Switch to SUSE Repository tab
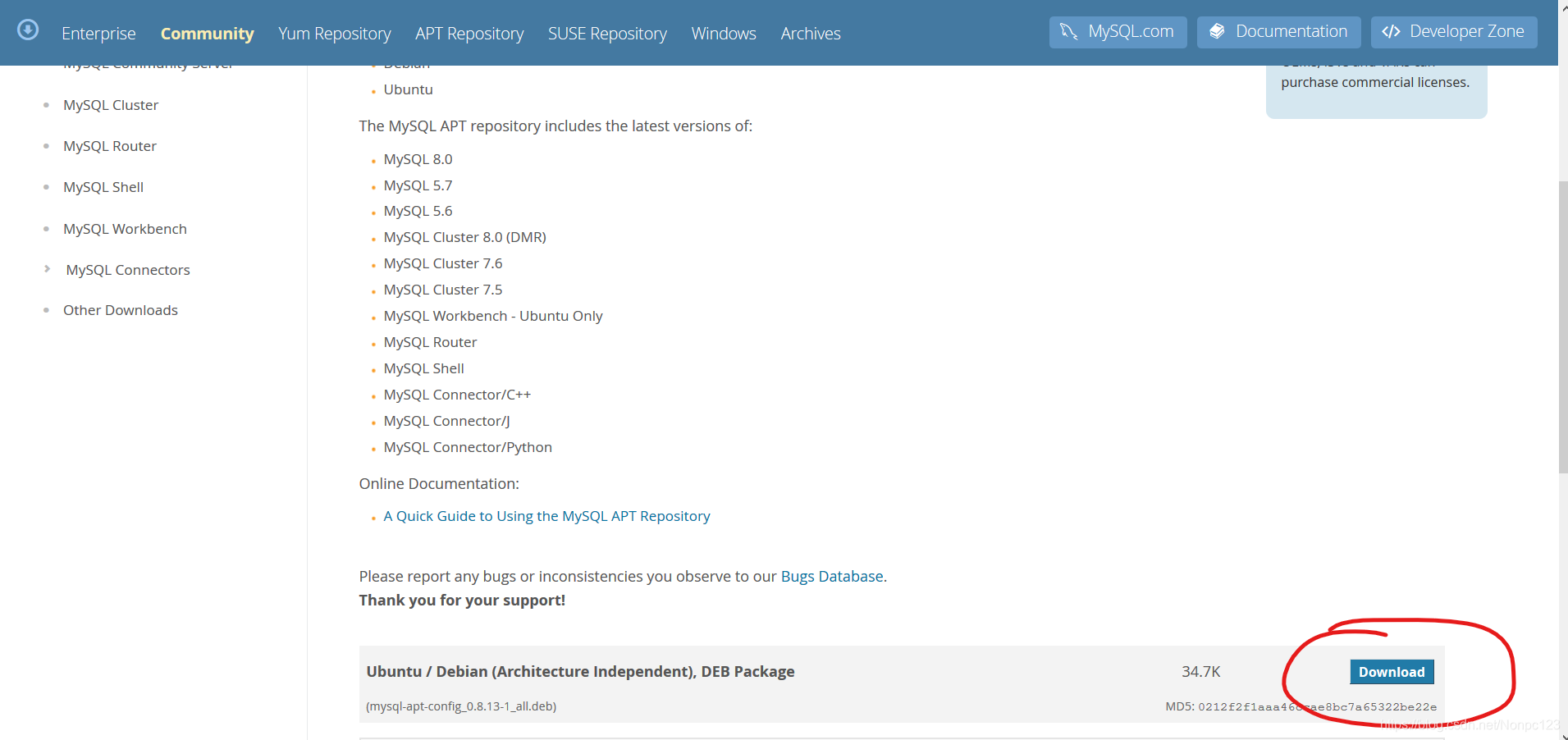The image size is (1568, 740). point(607,34)
